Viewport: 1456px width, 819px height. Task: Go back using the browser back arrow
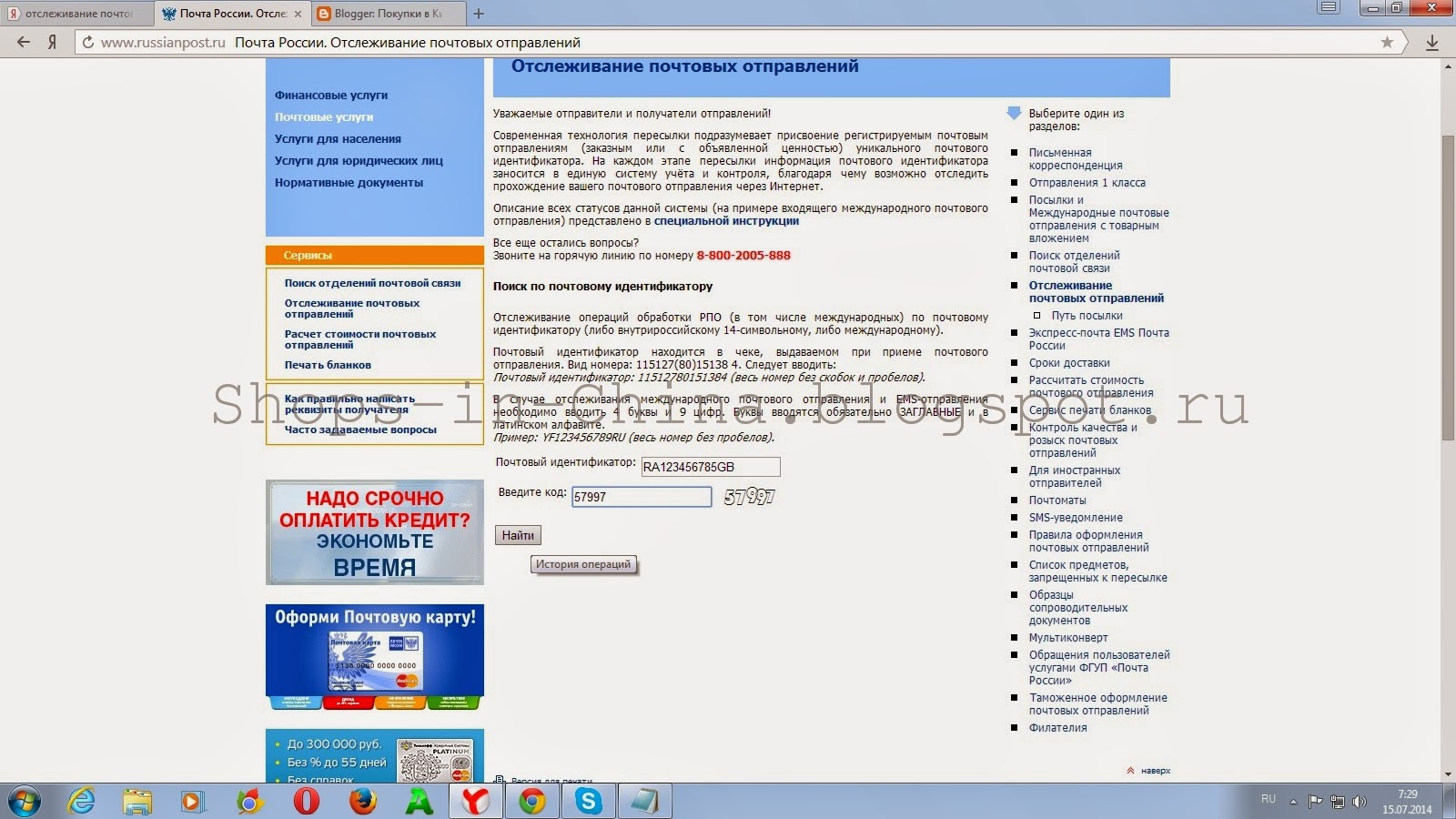click(x=24, y=42)
